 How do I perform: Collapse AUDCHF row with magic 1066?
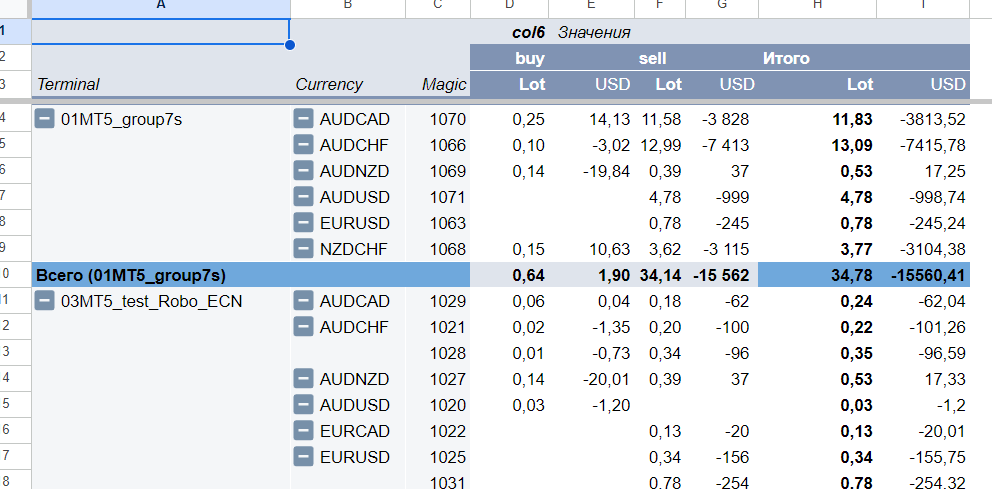pyautogui.click(x=304, y=145)
